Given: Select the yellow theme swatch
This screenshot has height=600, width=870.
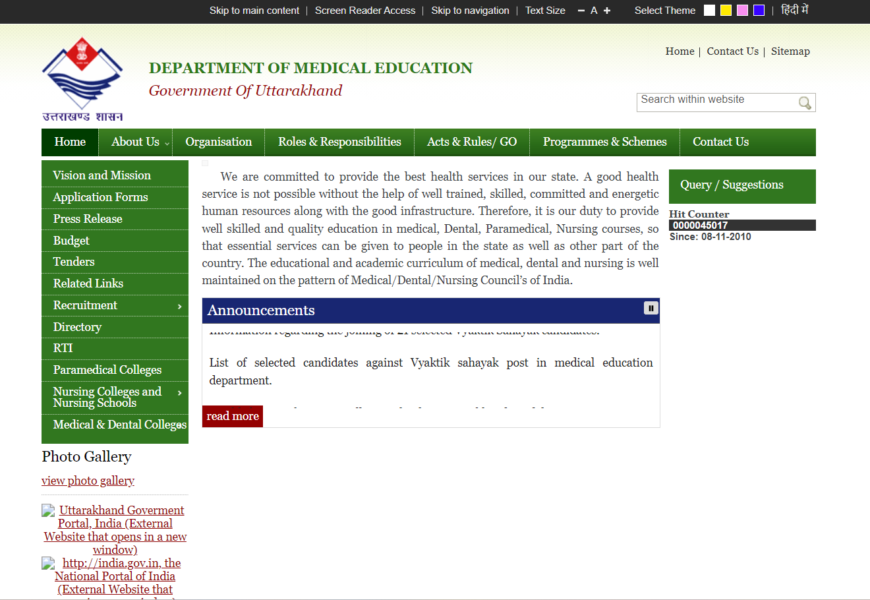Looking at the screenshot, I should (726, 11).
